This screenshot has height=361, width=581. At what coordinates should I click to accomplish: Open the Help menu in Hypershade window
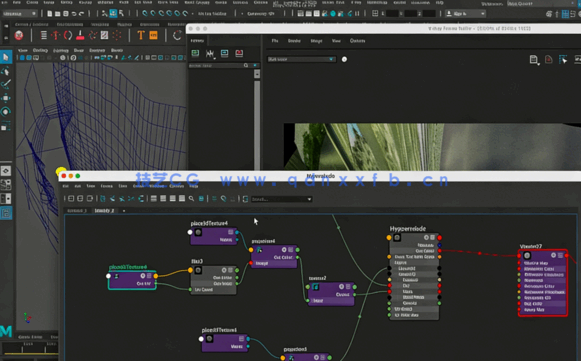pyautogui.click(x=194, y=186)
